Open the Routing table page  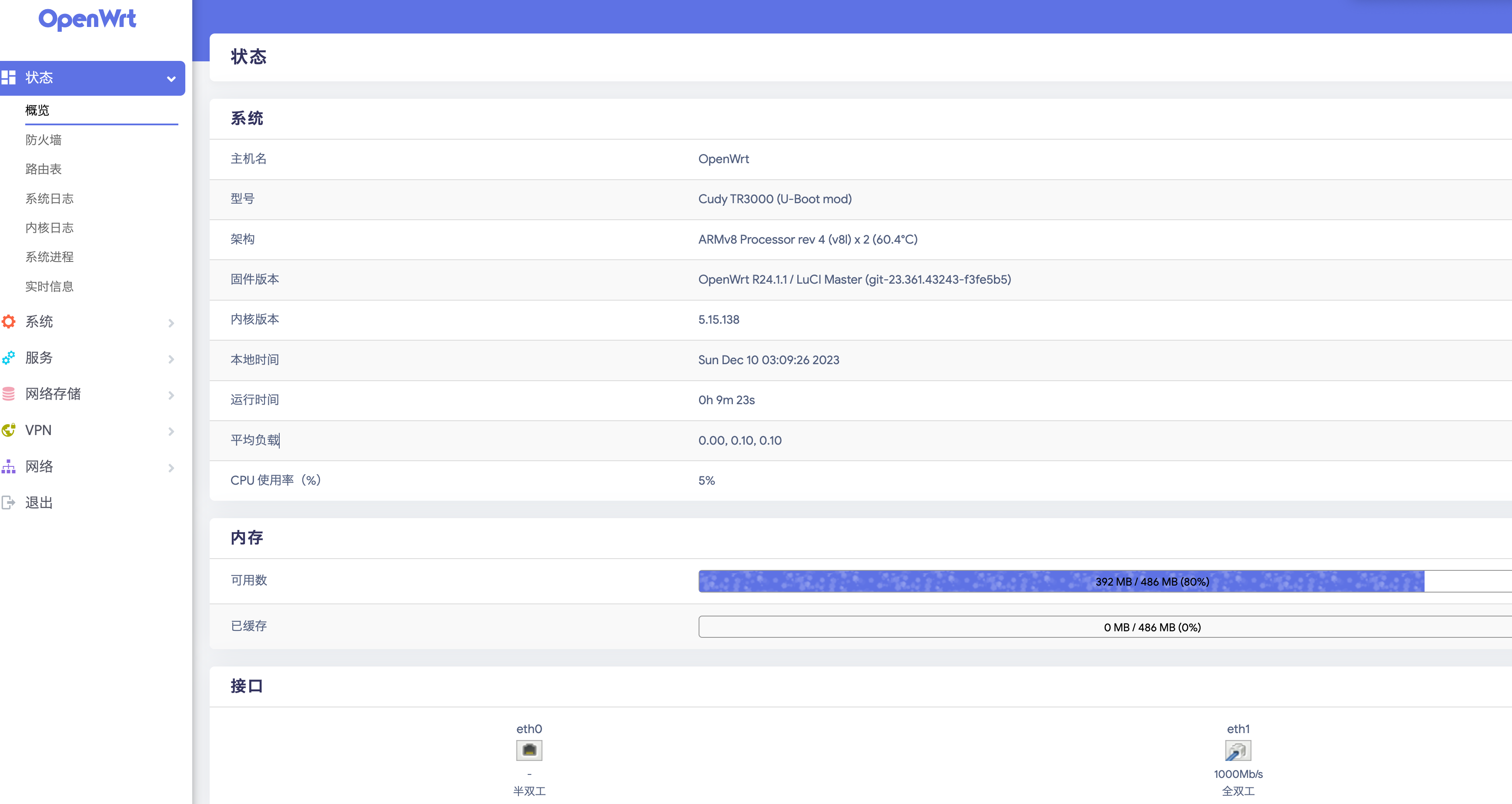pyautogui.click(x=43, y=169)
